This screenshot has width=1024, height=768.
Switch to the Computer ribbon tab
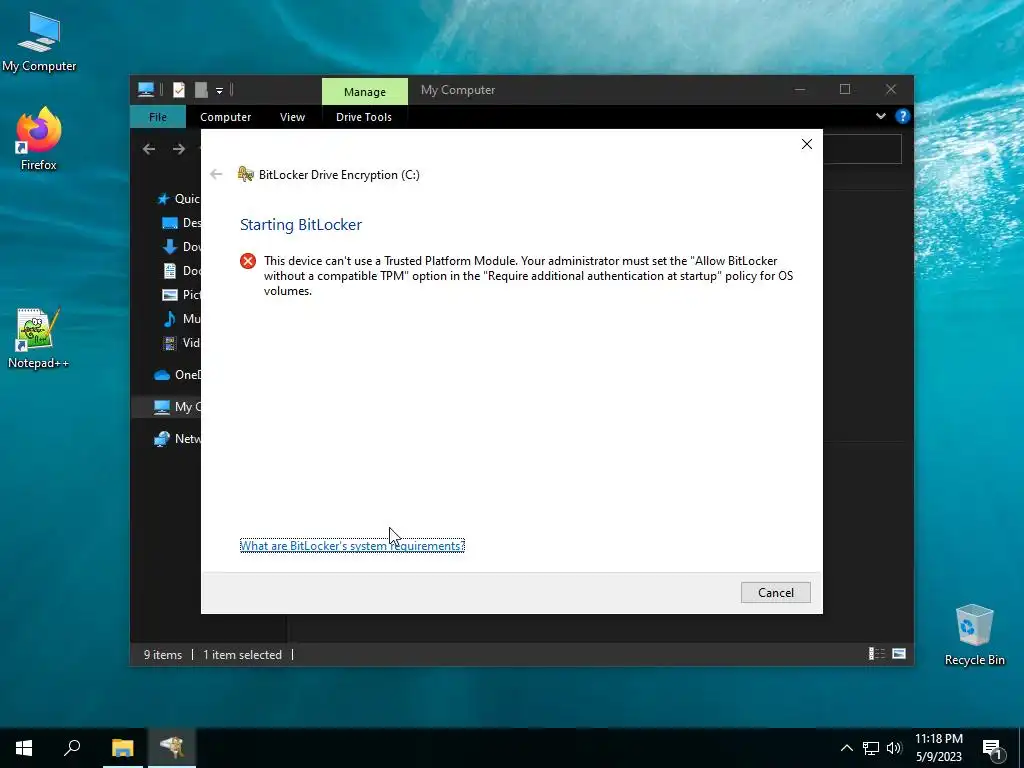coord(225,117)
